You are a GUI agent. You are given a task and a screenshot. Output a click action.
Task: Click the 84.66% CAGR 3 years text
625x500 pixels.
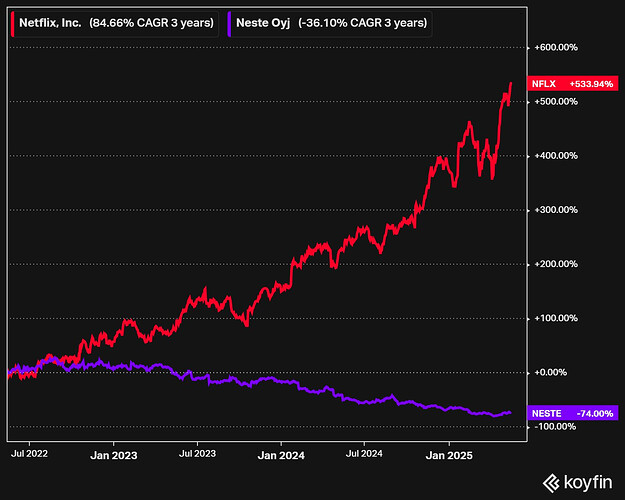tap(151, 23)
